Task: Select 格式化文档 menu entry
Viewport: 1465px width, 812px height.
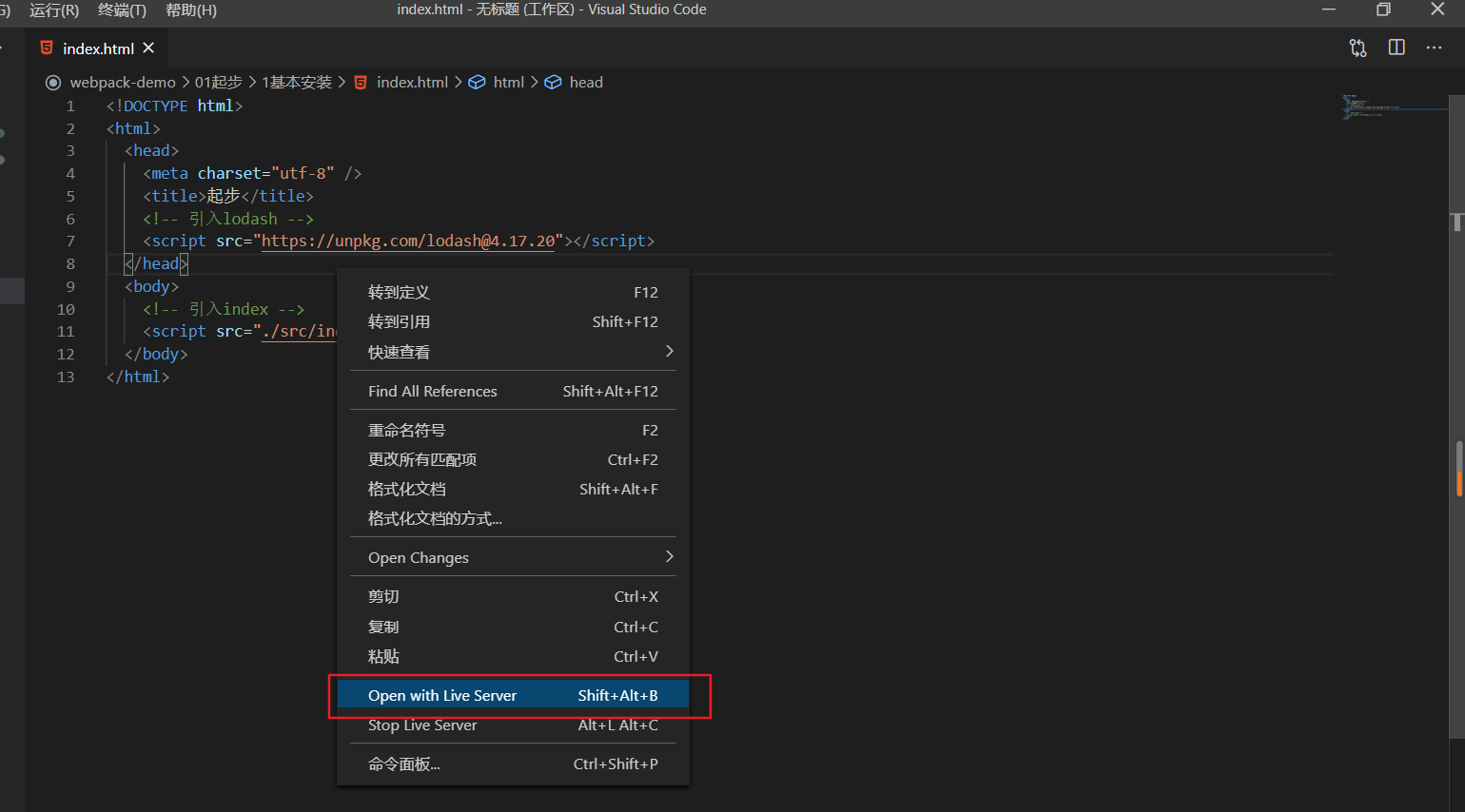Action: click(x=514, y=489)
